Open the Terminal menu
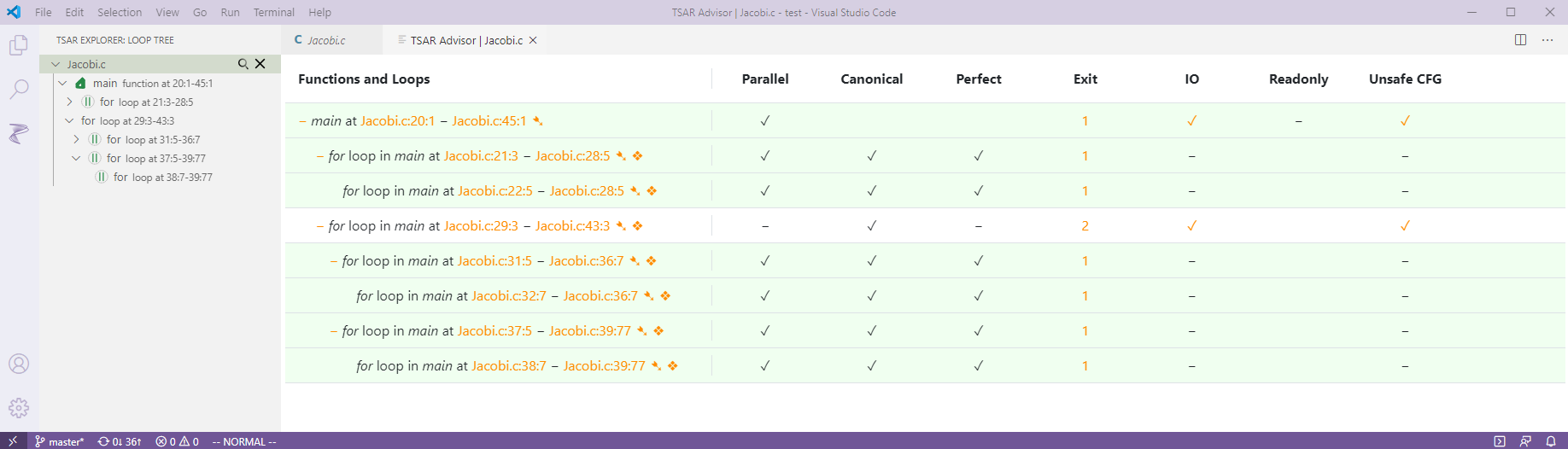 tap(274, 12)
